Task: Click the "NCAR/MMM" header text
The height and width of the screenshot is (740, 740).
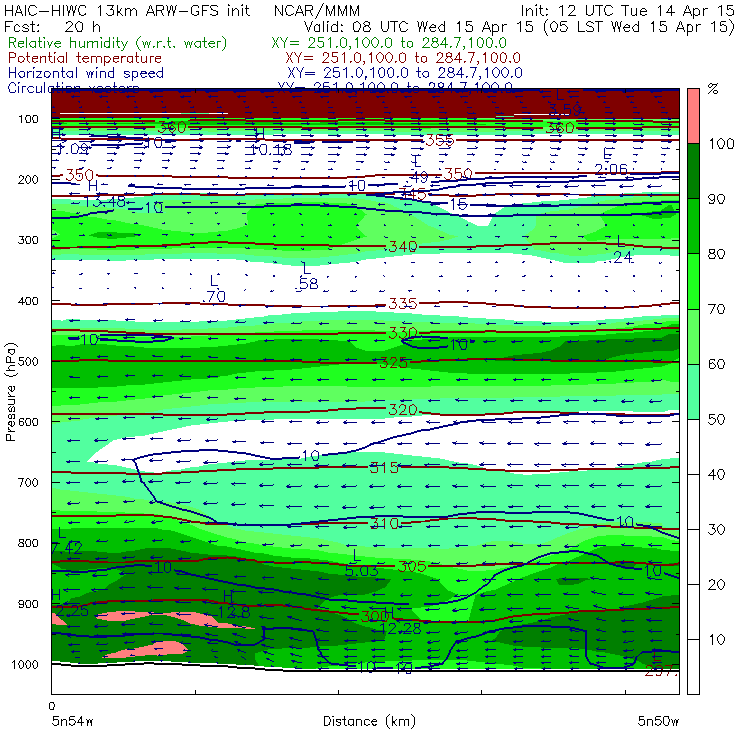Action: tap(317, 10)
